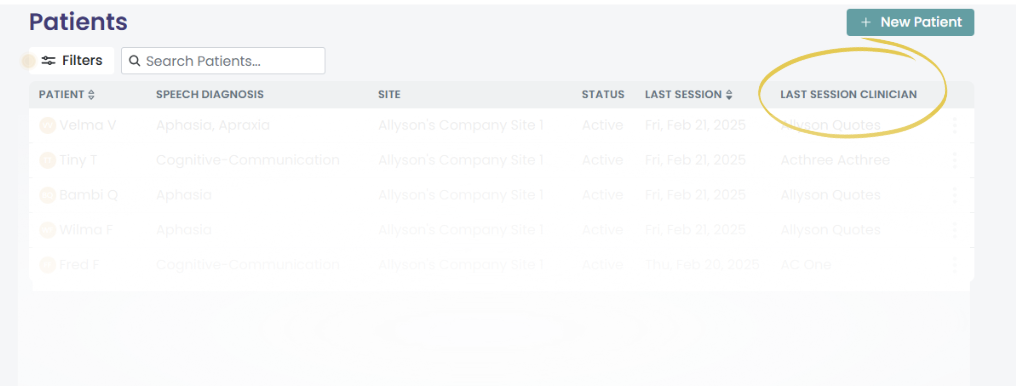This screenshot has height=386, width=1016.
Task: Open the Filters panel
Action: [x=72, y=61]
